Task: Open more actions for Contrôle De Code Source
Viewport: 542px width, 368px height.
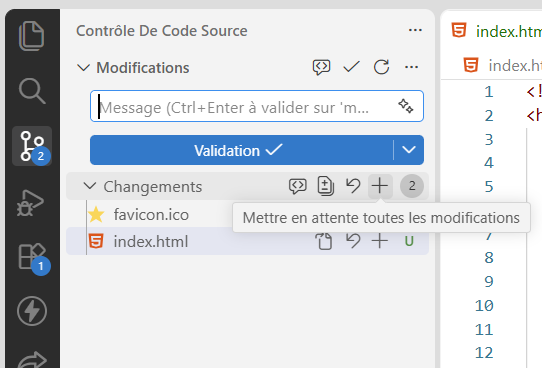Action: [415, 30]
